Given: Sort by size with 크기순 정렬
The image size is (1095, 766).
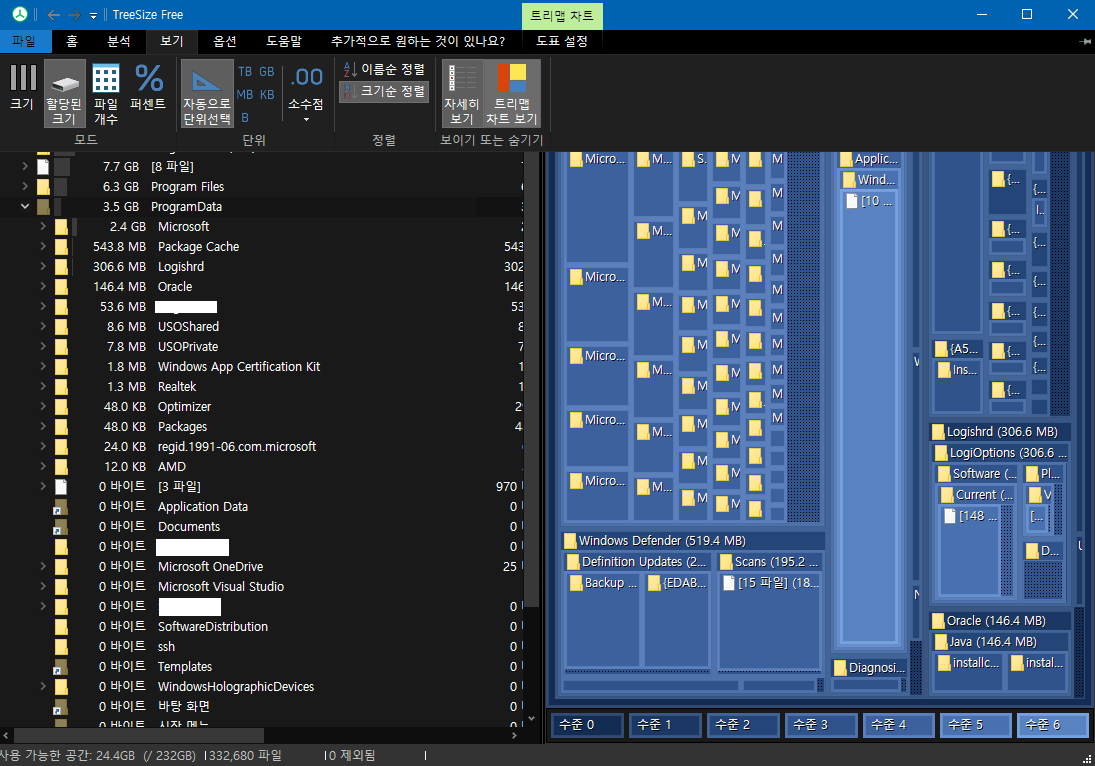Looking at the screenshot, I should coord(384,91).
